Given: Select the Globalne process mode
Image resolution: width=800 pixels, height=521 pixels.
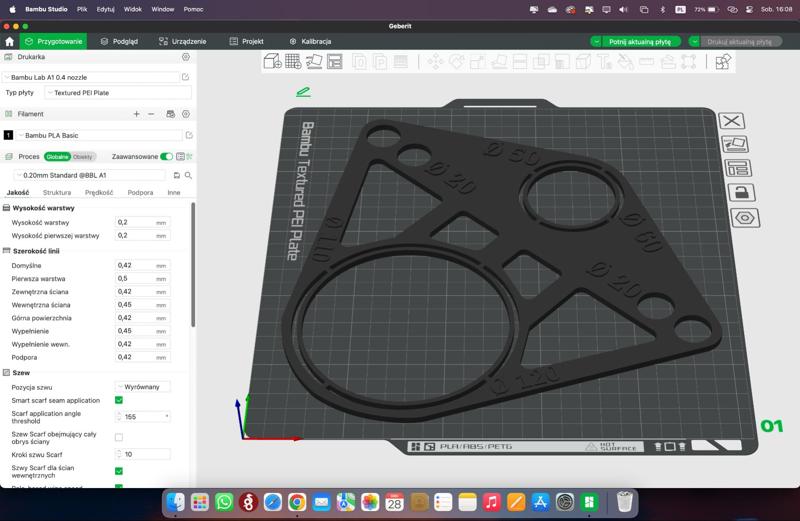Looking at the screenshot, I should click(x=57, y=157).
